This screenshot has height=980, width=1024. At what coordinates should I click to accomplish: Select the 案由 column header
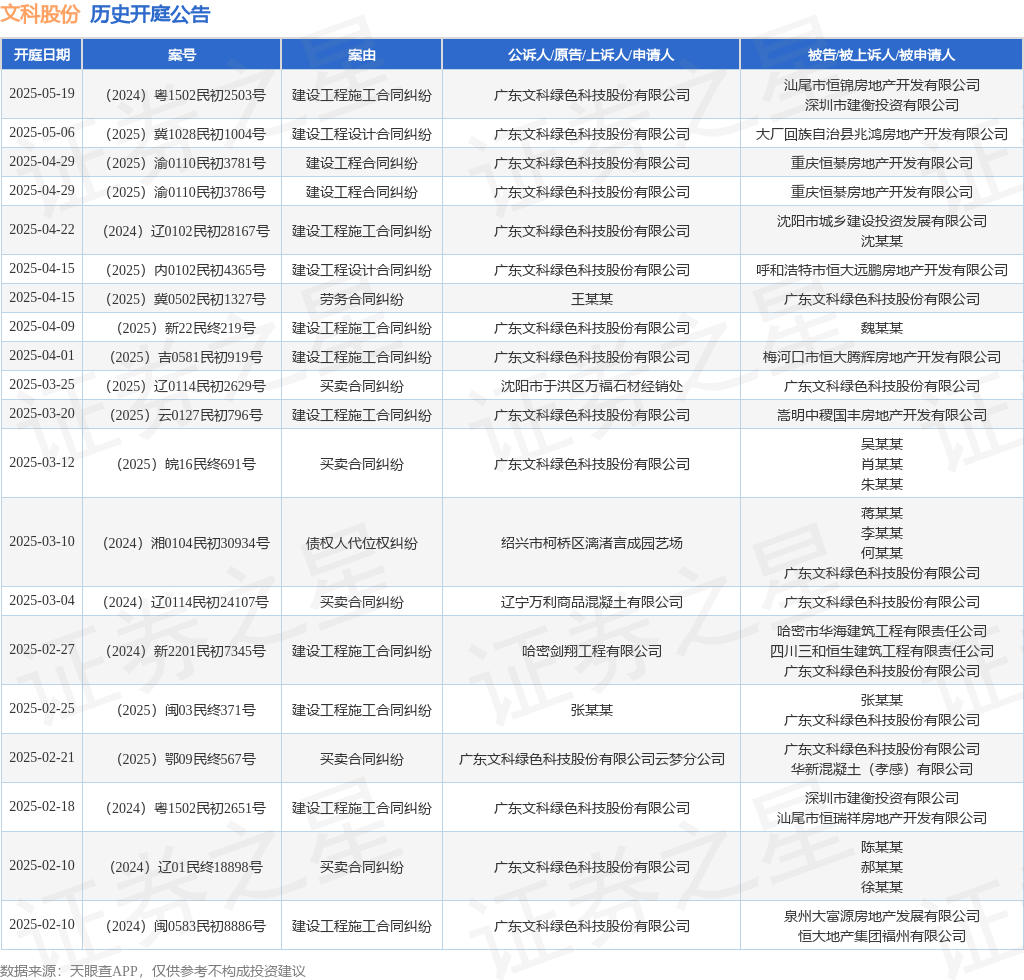(x=362, y=55)
